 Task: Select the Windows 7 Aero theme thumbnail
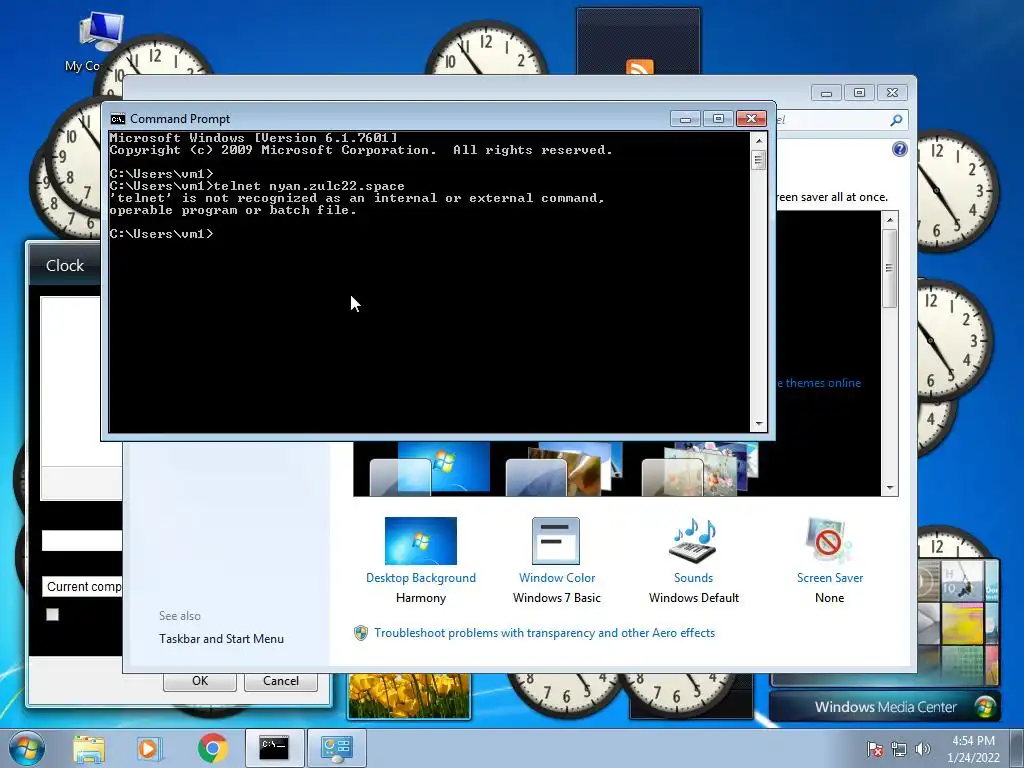[x=429, y=469]
